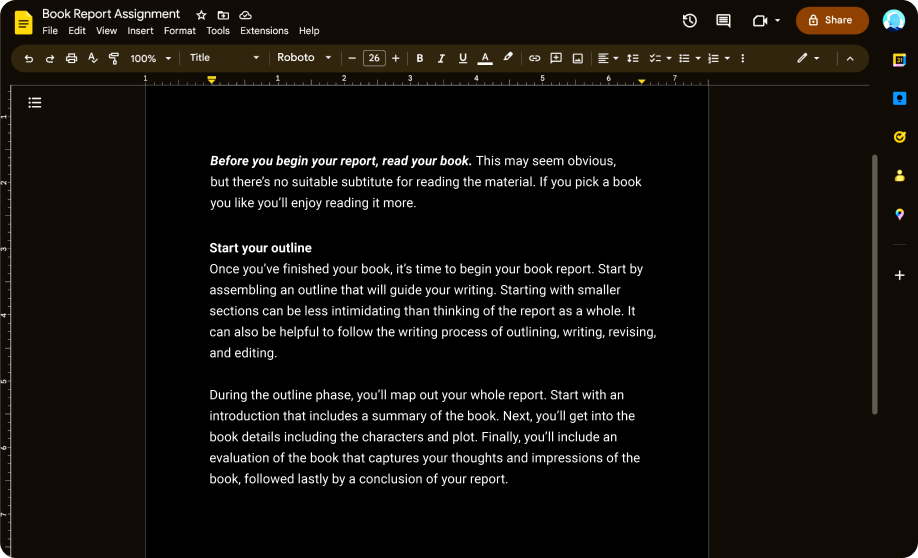Open the Roboto font dropdown
The image size is (918, 558).
coord(303,58)
